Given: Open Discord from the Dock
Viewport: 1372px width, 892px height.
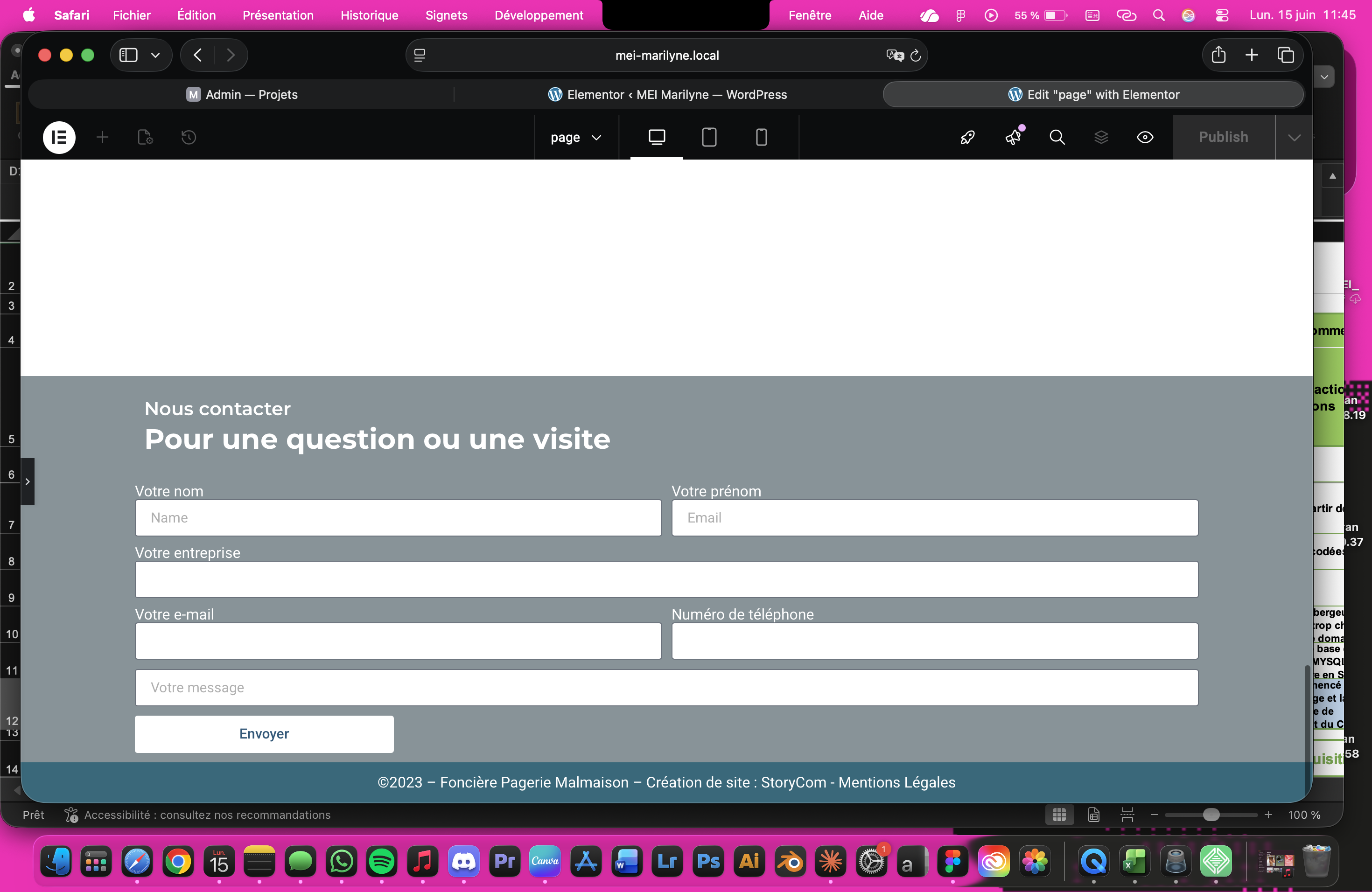Looking at the screenshot, I should 463,862.
